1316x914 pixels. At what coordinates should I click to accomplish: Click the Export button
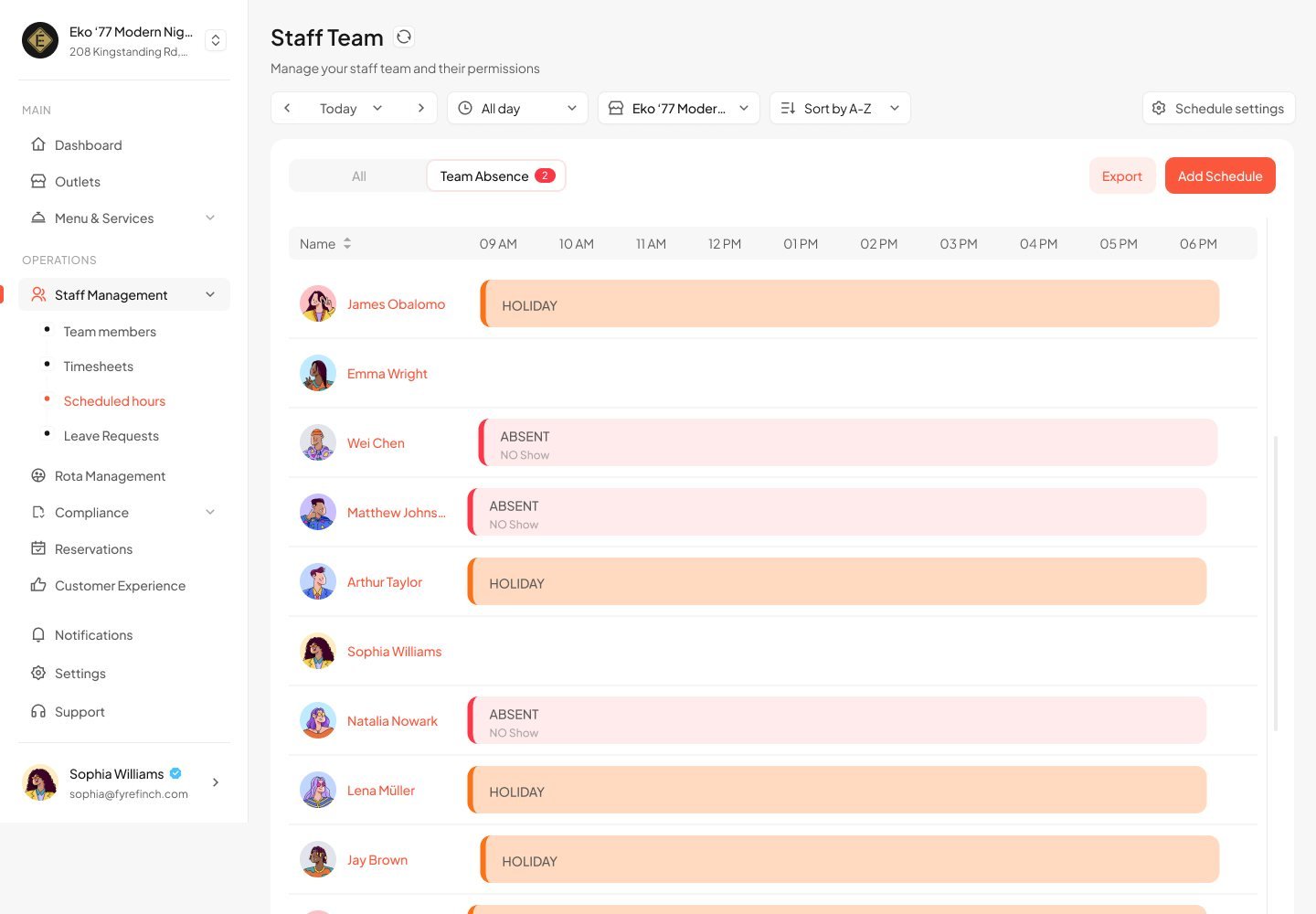click(1122, 175)
